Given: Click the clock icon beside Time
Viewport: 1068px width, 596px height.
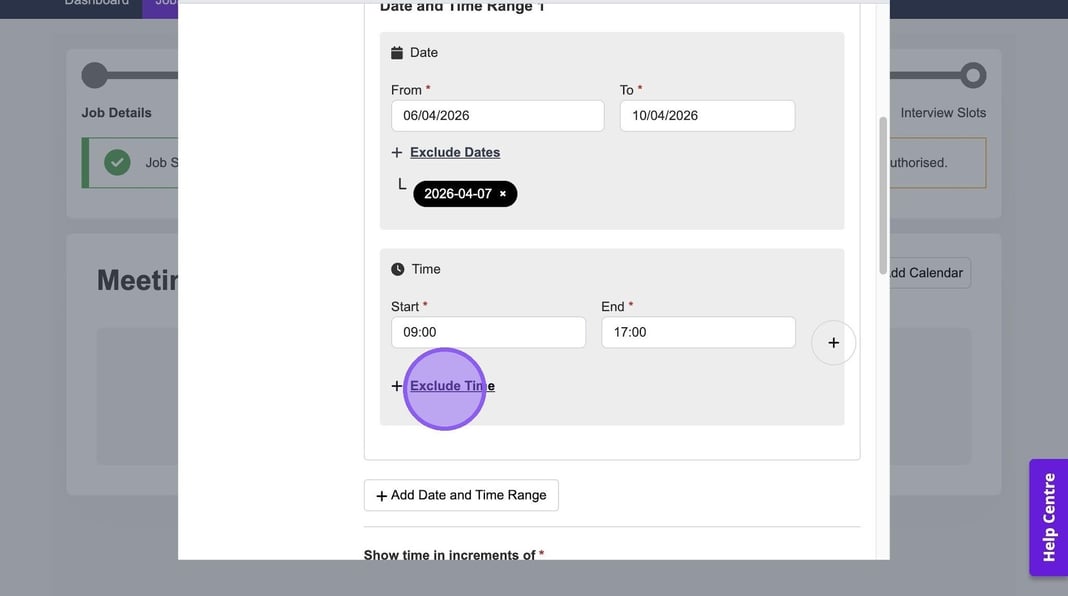Looking at the screenshot, I should point(398,269).
